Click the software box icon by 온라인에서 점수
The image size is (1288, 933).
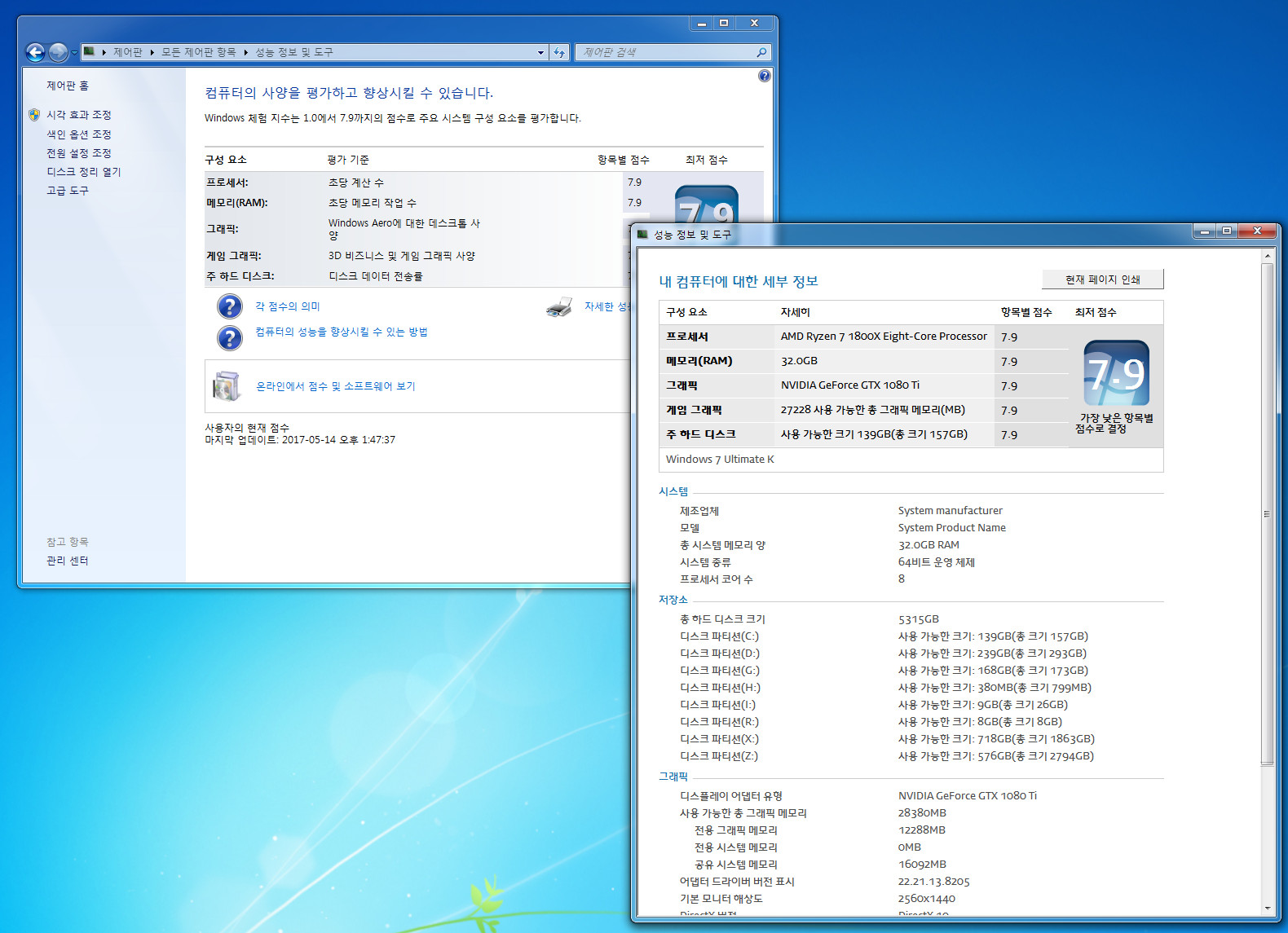coord(227,386)
